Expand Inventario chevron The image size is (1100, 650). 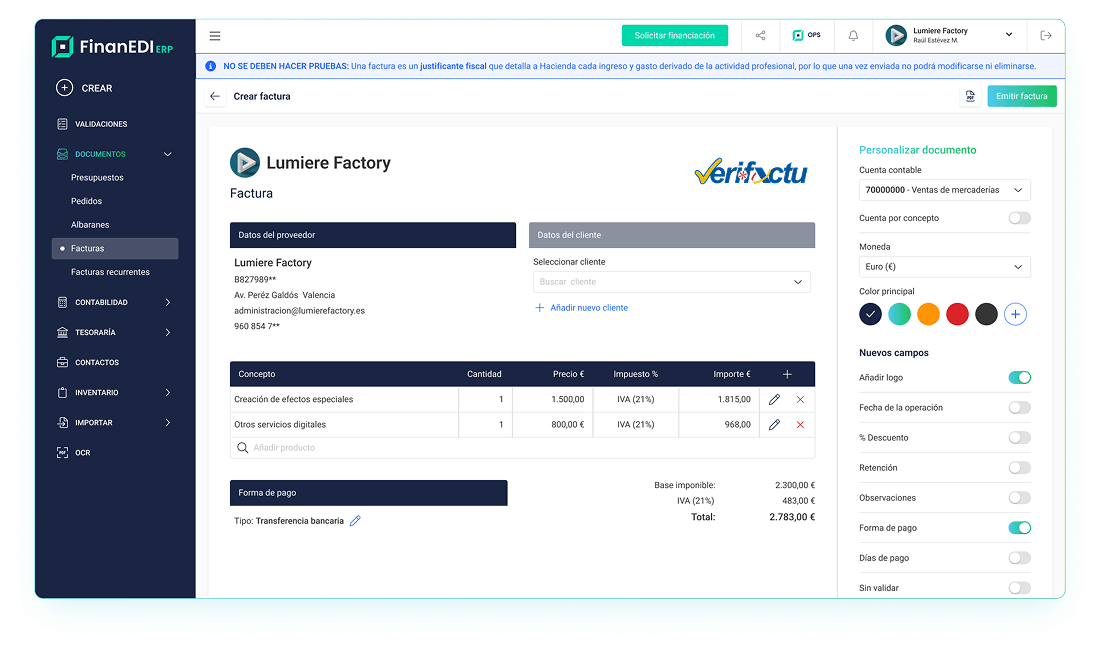click(168, 393)
